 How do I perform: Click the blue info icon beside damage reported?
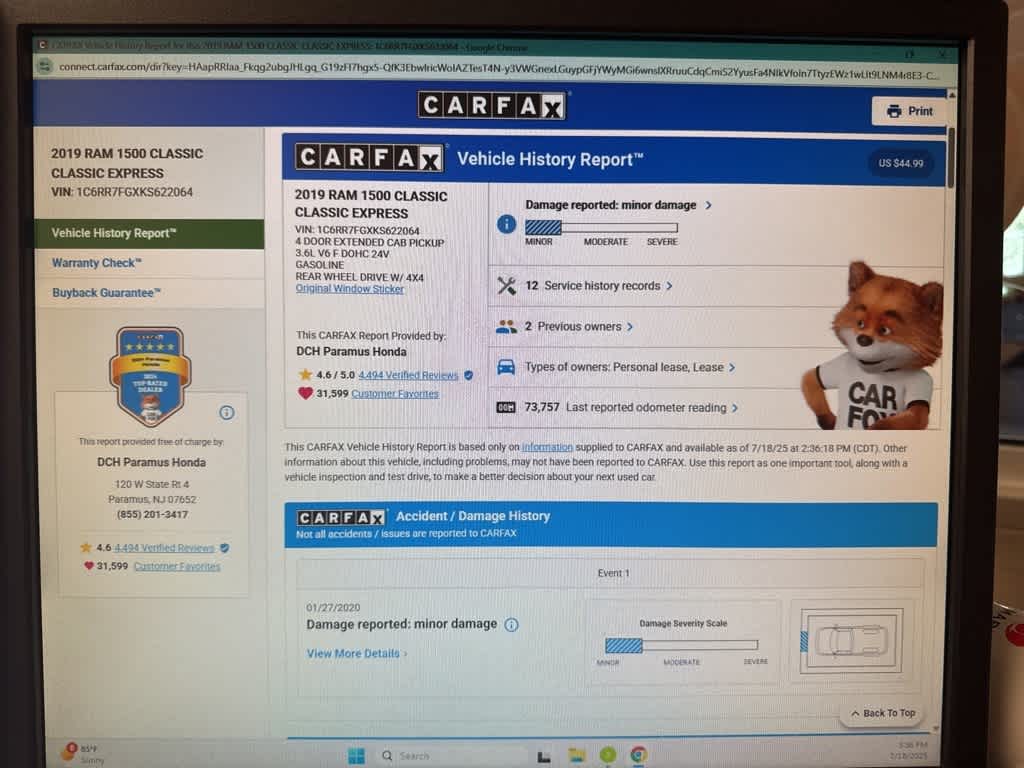(506, 224)
